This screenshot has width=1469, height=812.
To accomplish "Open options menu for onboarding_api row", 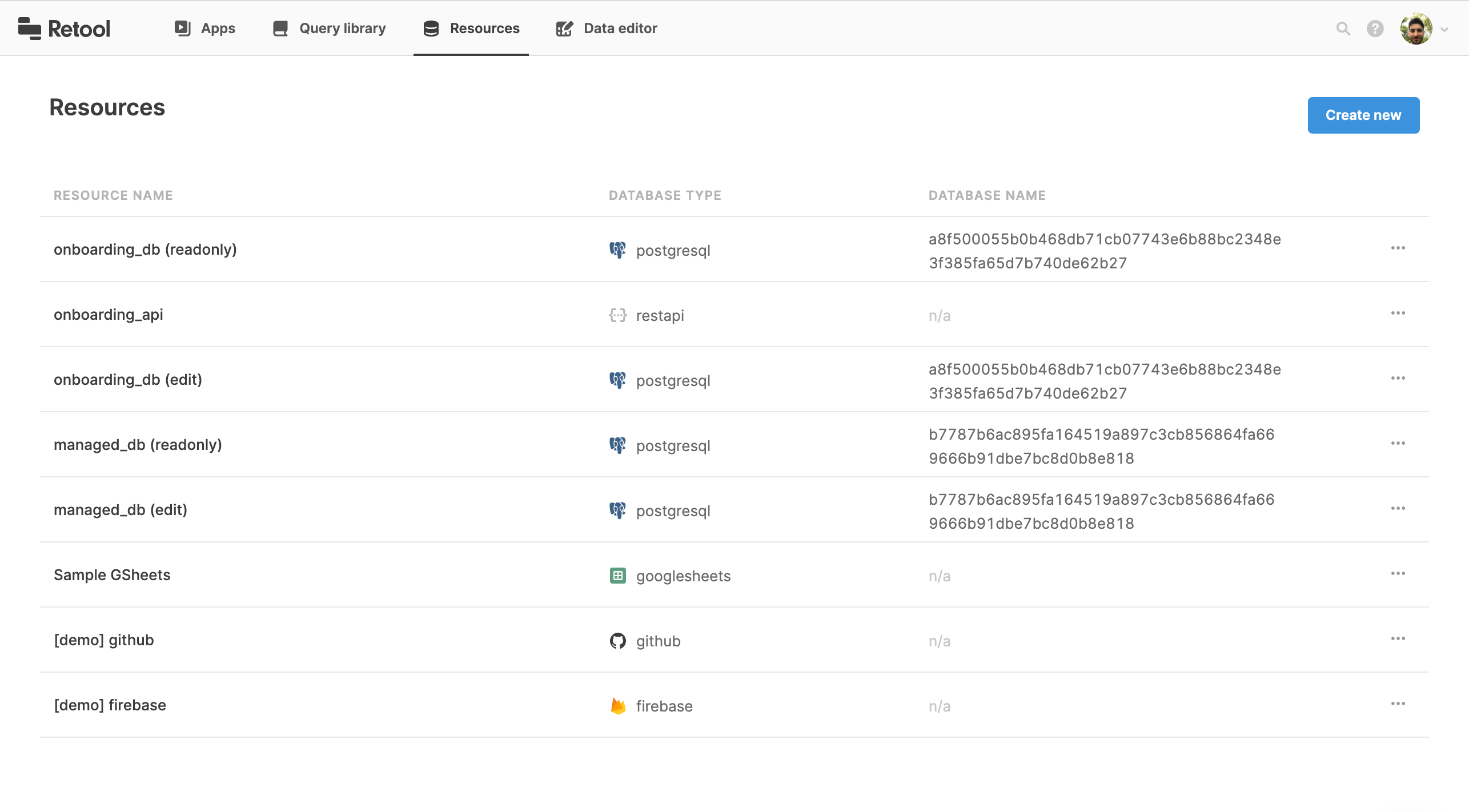I will [x=1398, y=313].
